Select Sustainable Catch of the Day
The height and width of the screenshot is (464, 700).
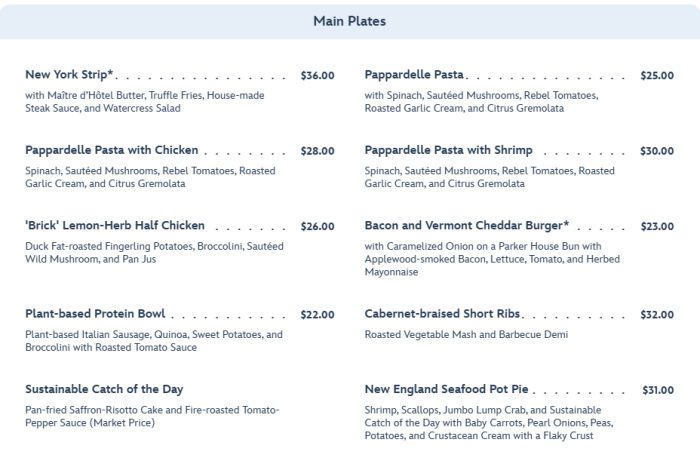click(x=104, y=389)
